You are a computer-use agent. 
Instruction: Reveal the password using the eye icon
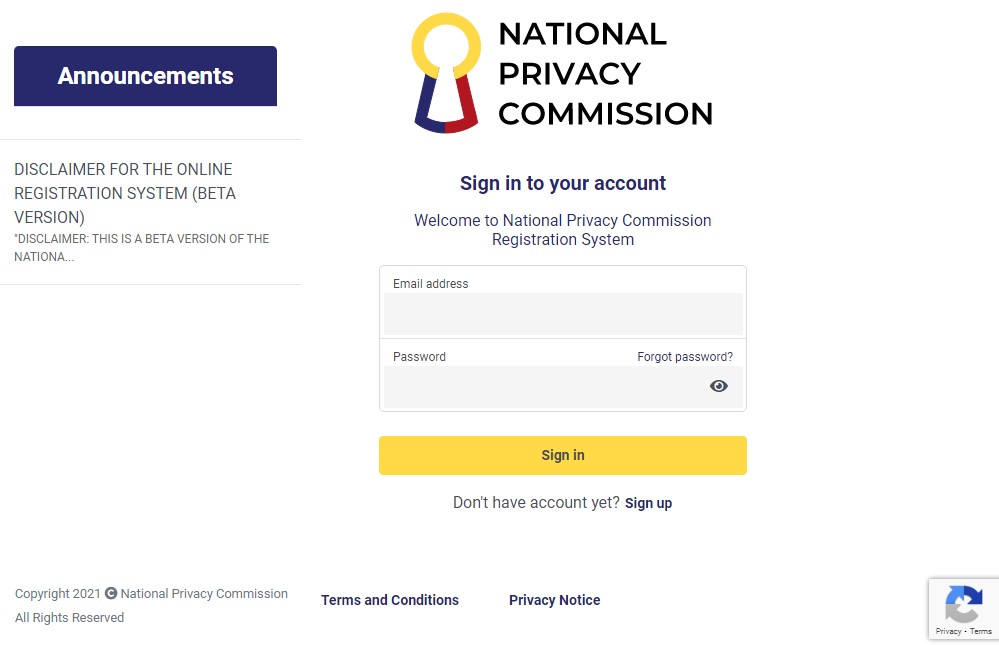[718, 386]
